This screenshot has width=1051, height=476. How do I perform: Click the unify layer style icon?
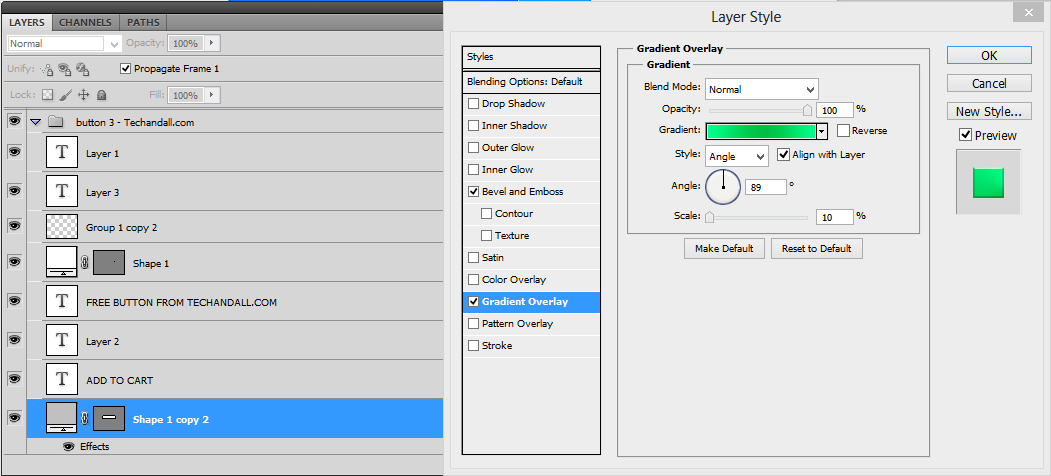[83, 69]
